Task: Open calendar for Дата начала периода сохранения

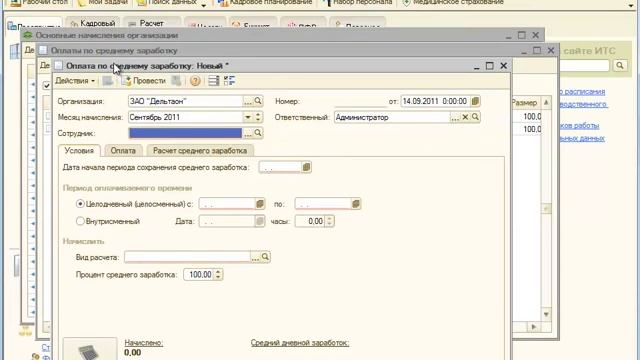Action: (x=306, y=167)
